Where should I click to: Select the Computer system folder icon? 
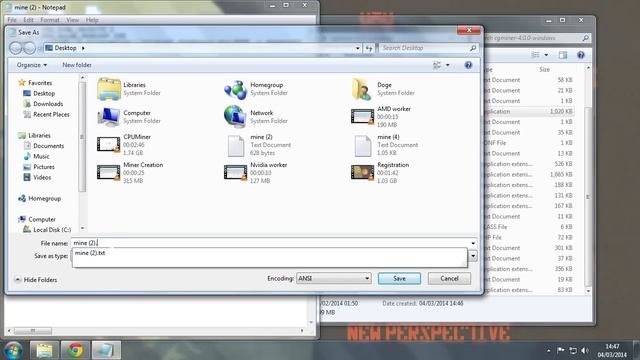click(109, 117)
